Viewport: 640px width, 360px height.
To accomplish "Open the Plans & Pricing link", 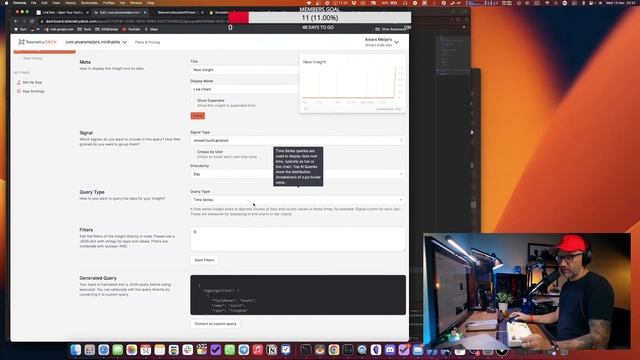I will tap(147, 42).
